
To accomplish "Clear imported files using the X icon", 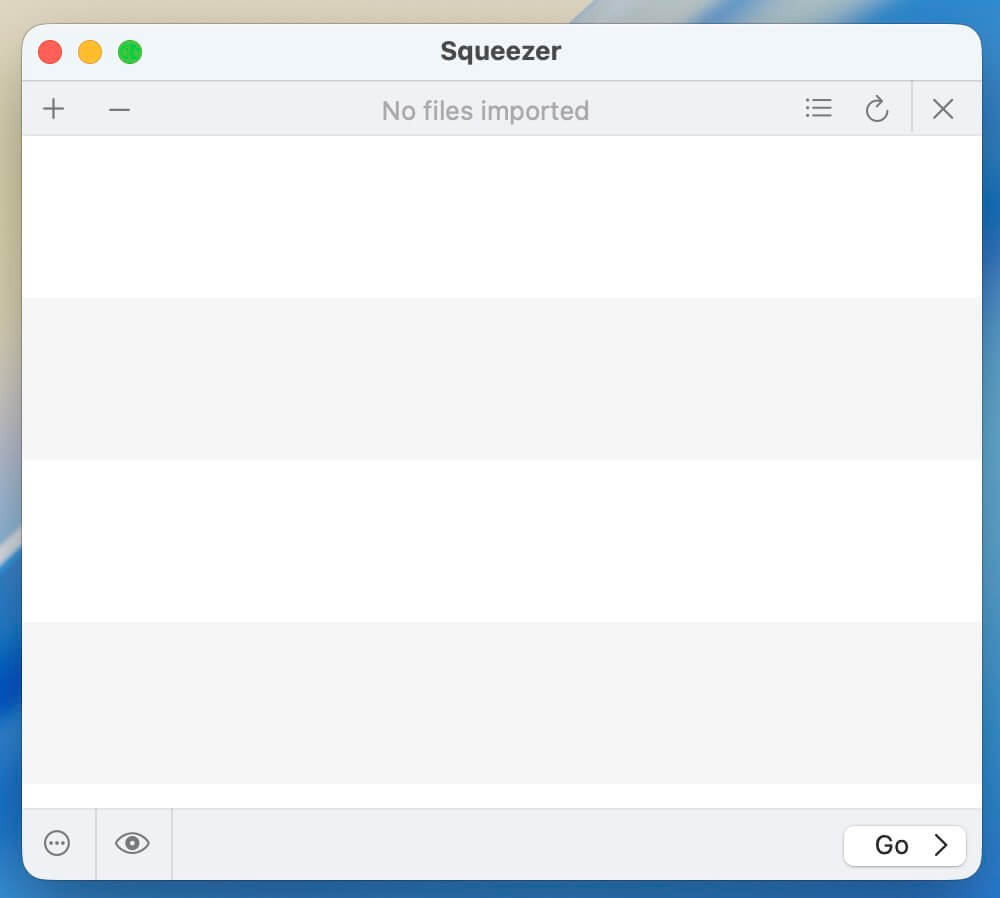I will click(942, 109).
